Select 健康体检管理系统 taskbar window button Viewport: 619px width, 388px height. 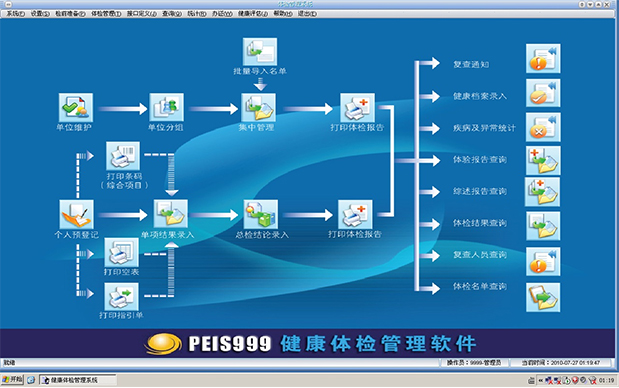(x=78, y=380)
